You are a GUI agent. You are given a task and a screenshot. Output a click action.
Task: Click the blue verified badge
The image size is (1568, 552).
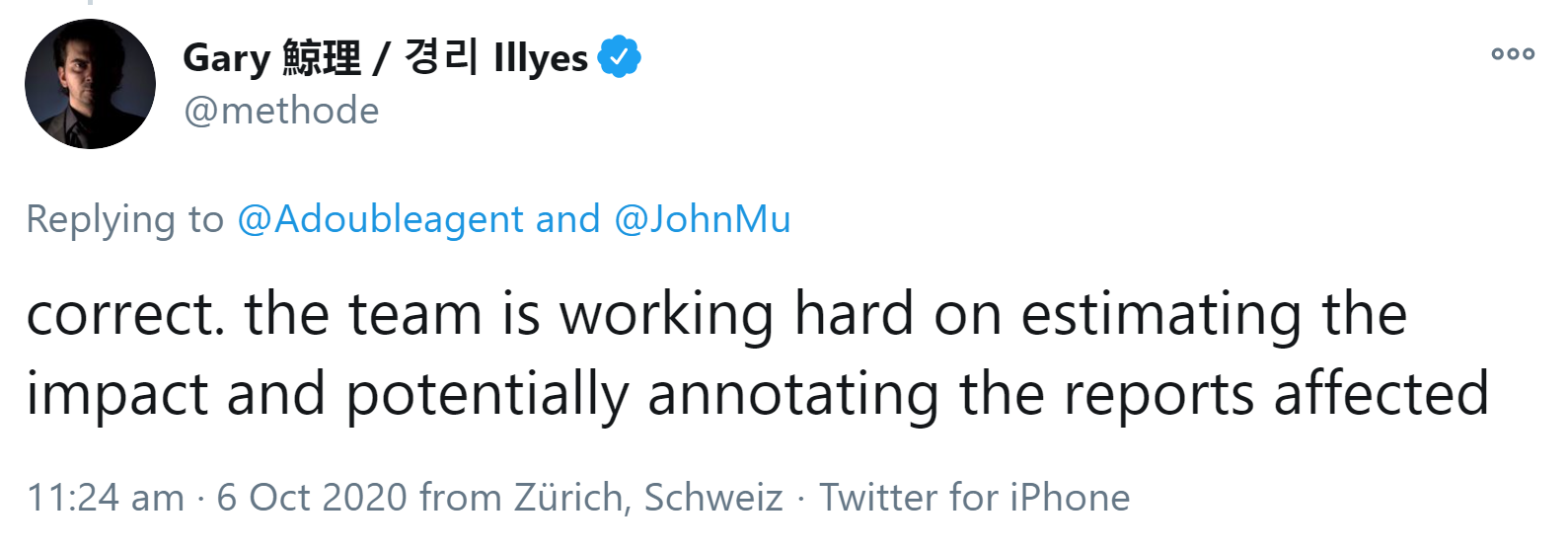point(619,57)
